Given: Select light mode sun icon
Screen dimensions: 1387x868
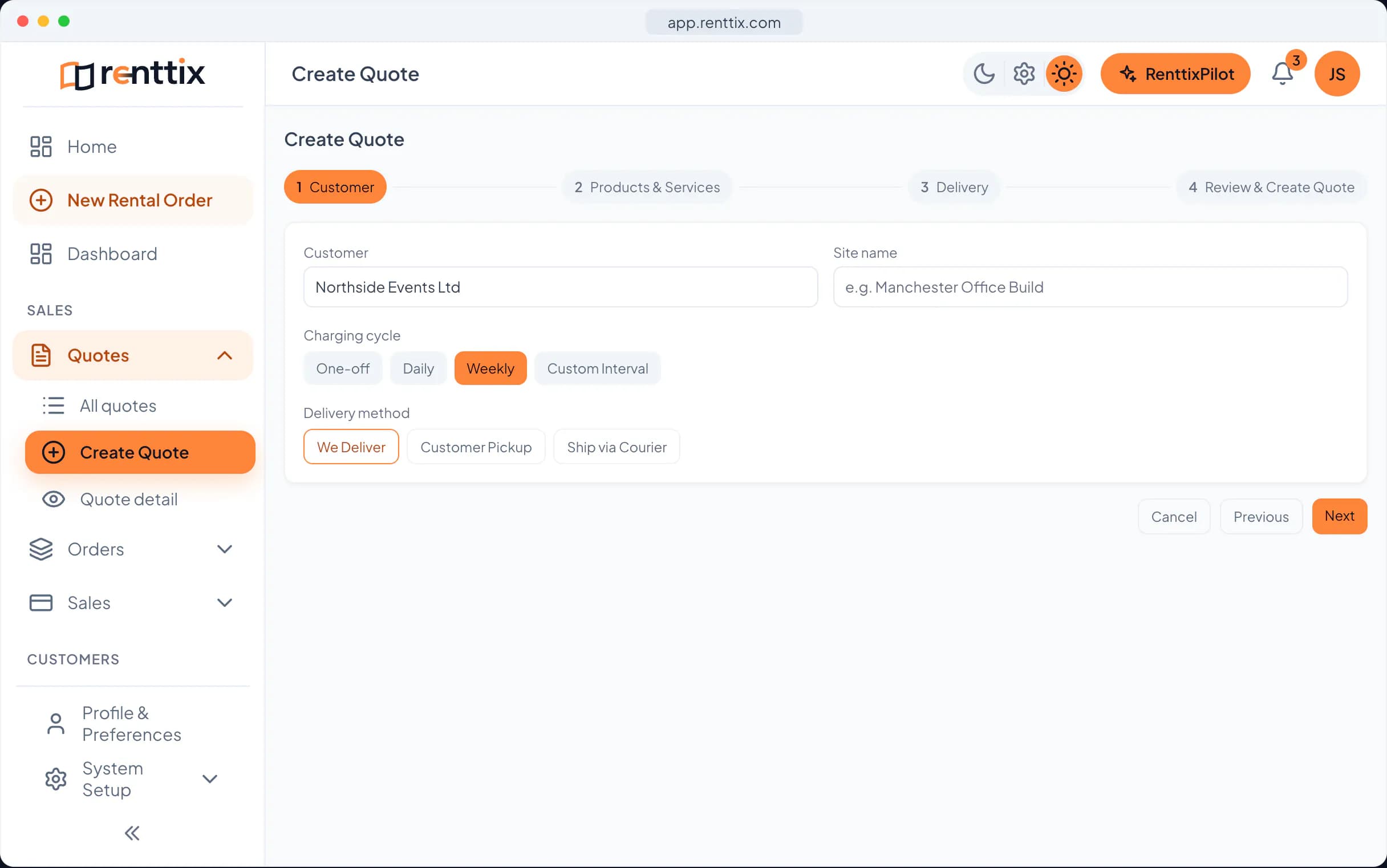Looking at the screenshot, I should coord(1064,74).
